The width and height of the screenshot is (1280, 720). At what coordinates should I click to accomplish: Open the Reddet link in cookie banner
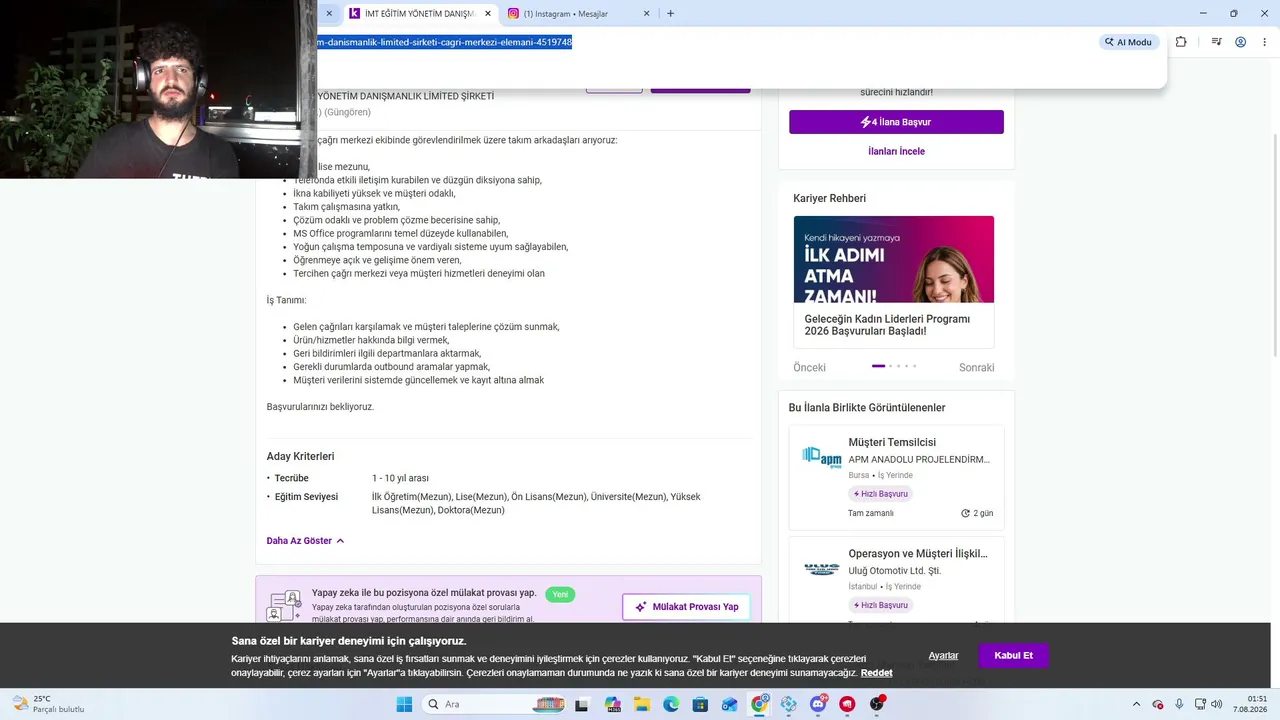(876, 673)
